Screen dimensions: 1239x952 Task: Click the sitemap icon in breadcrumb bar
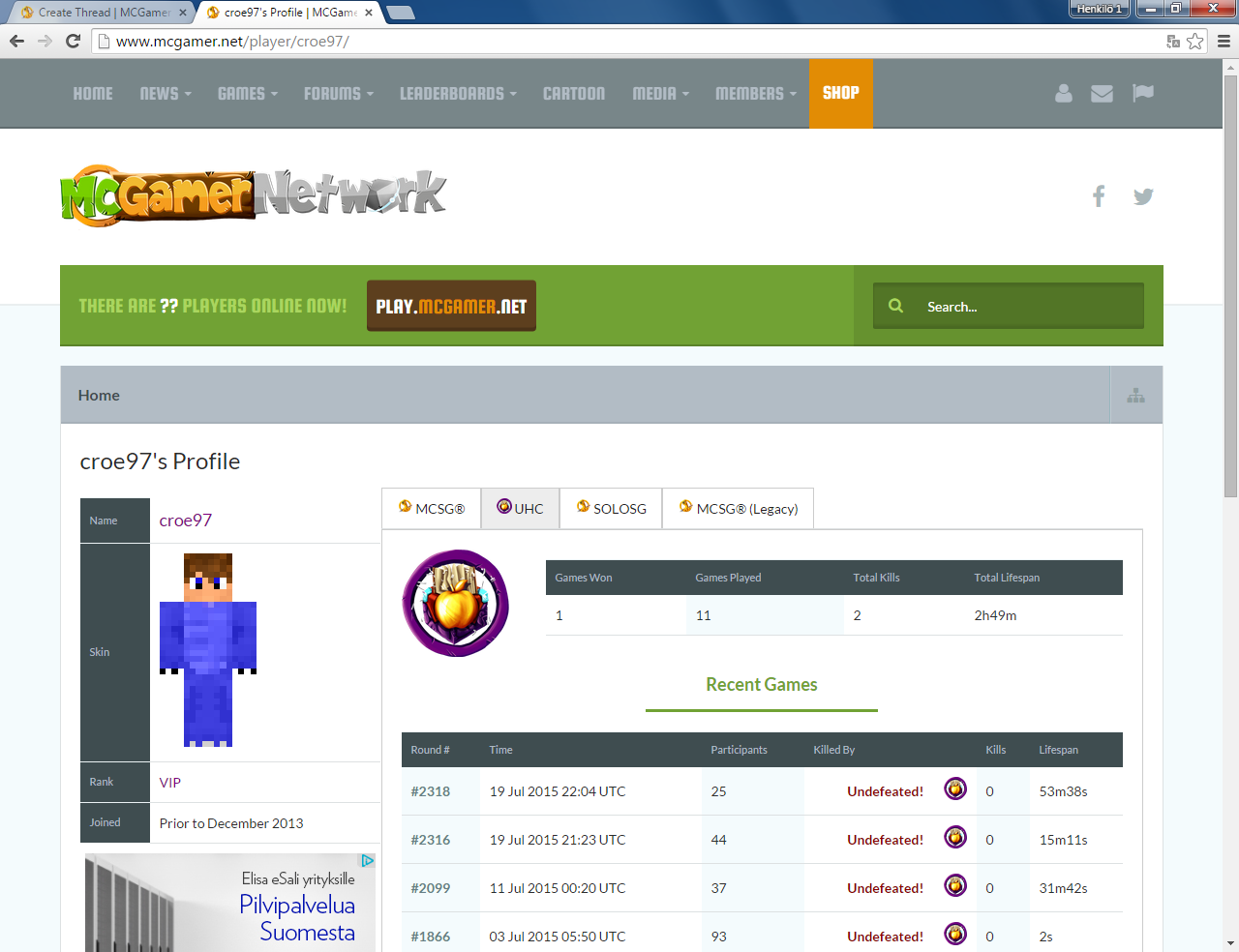(x=1136, y=396)
